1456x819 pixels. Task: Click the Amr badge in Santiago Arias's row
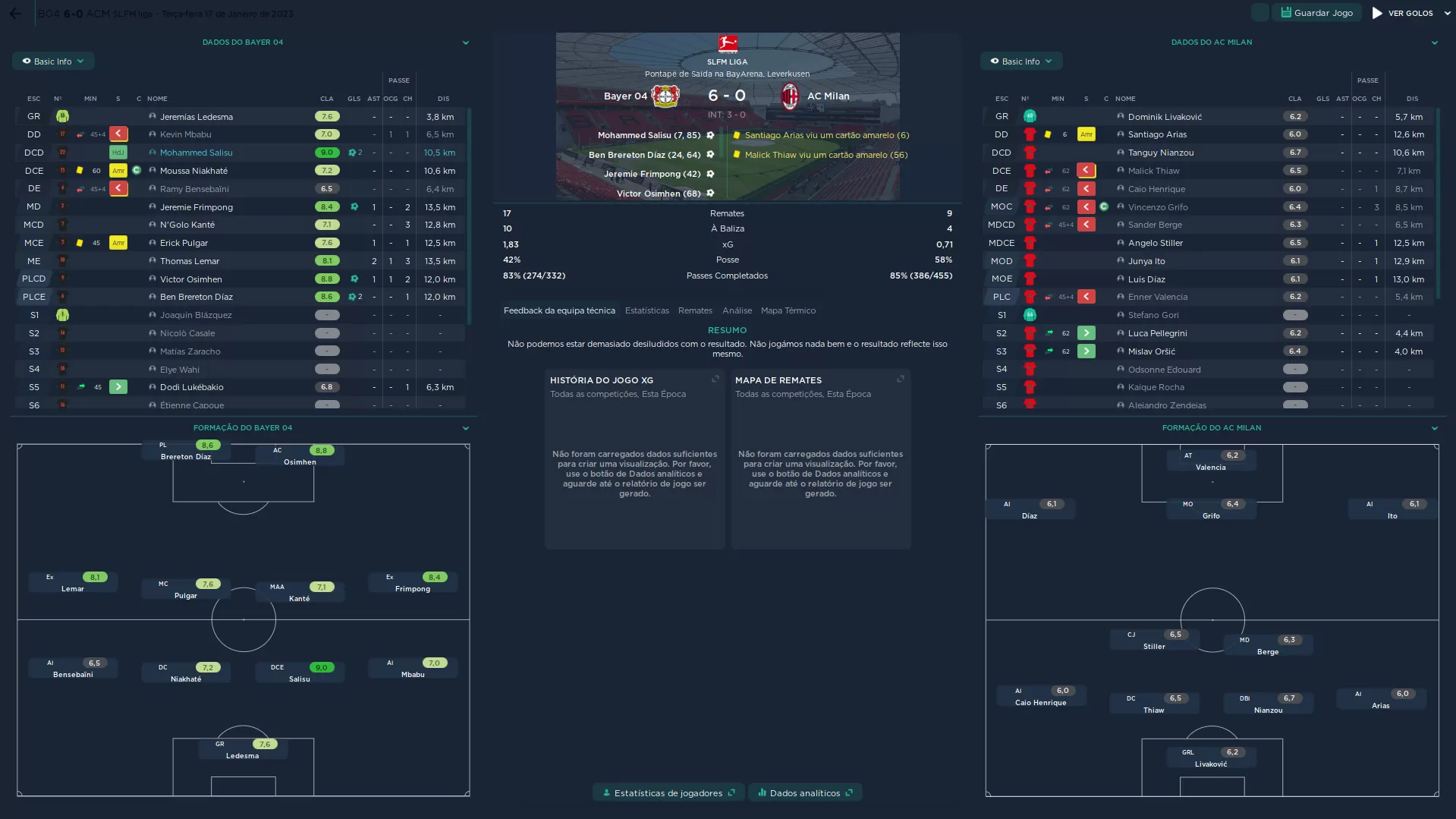1086,134
